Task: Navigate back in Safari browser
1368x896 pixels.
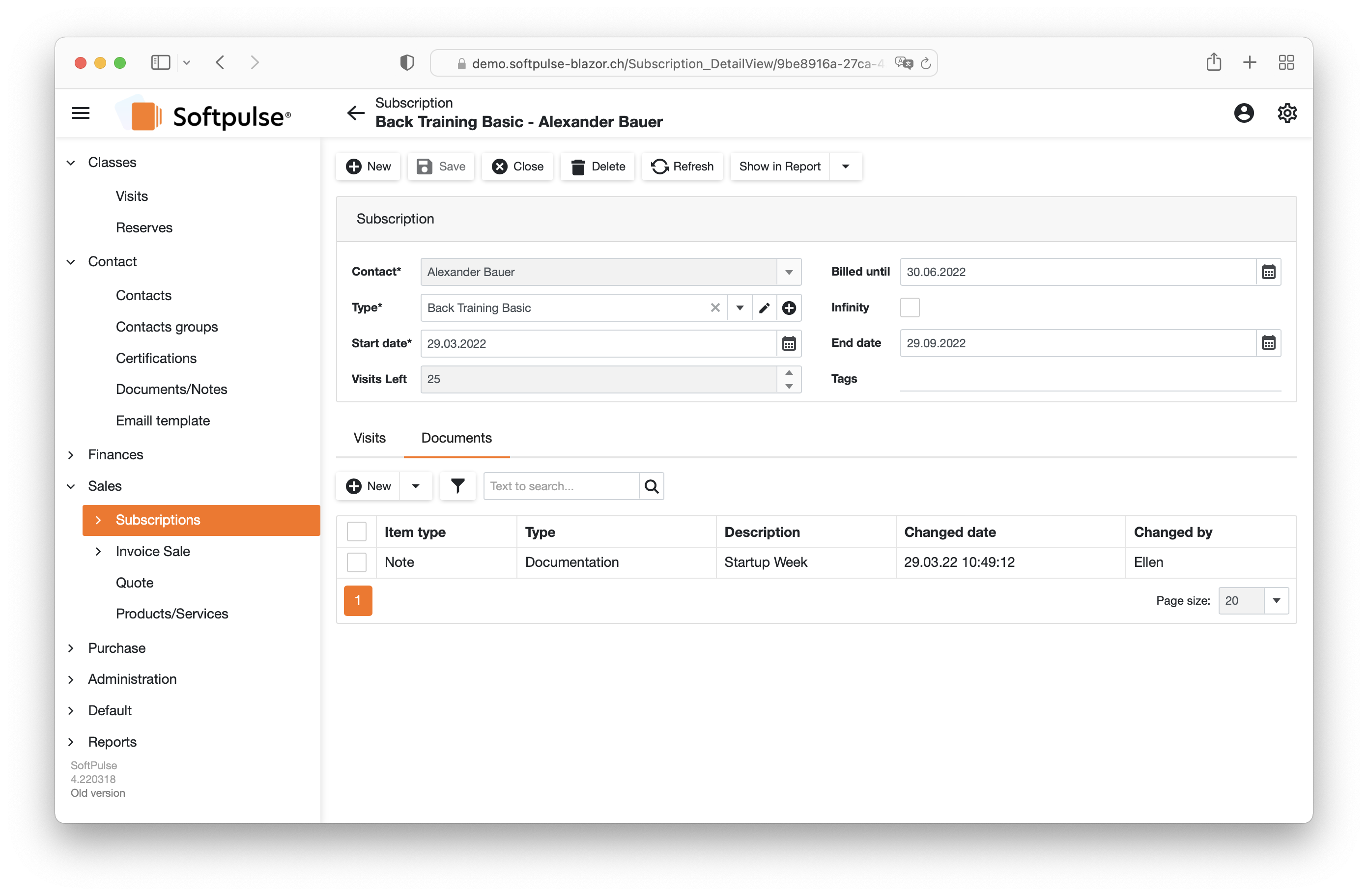Action: (220, 62)
